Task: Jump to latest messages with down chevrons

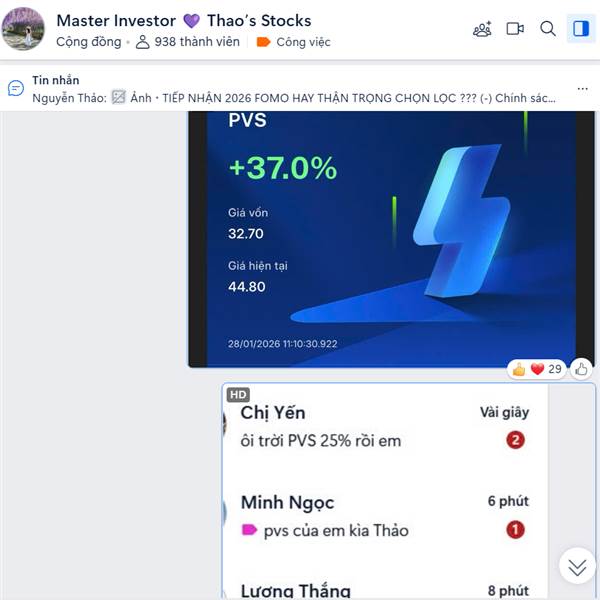Action: pyautogui.click(x=577, y=567)
